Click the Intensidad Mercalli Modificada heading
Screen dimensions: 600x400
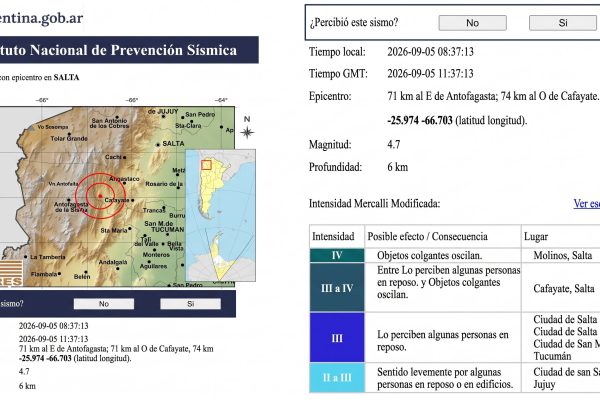pyautogui.click(x=374, y=204)
